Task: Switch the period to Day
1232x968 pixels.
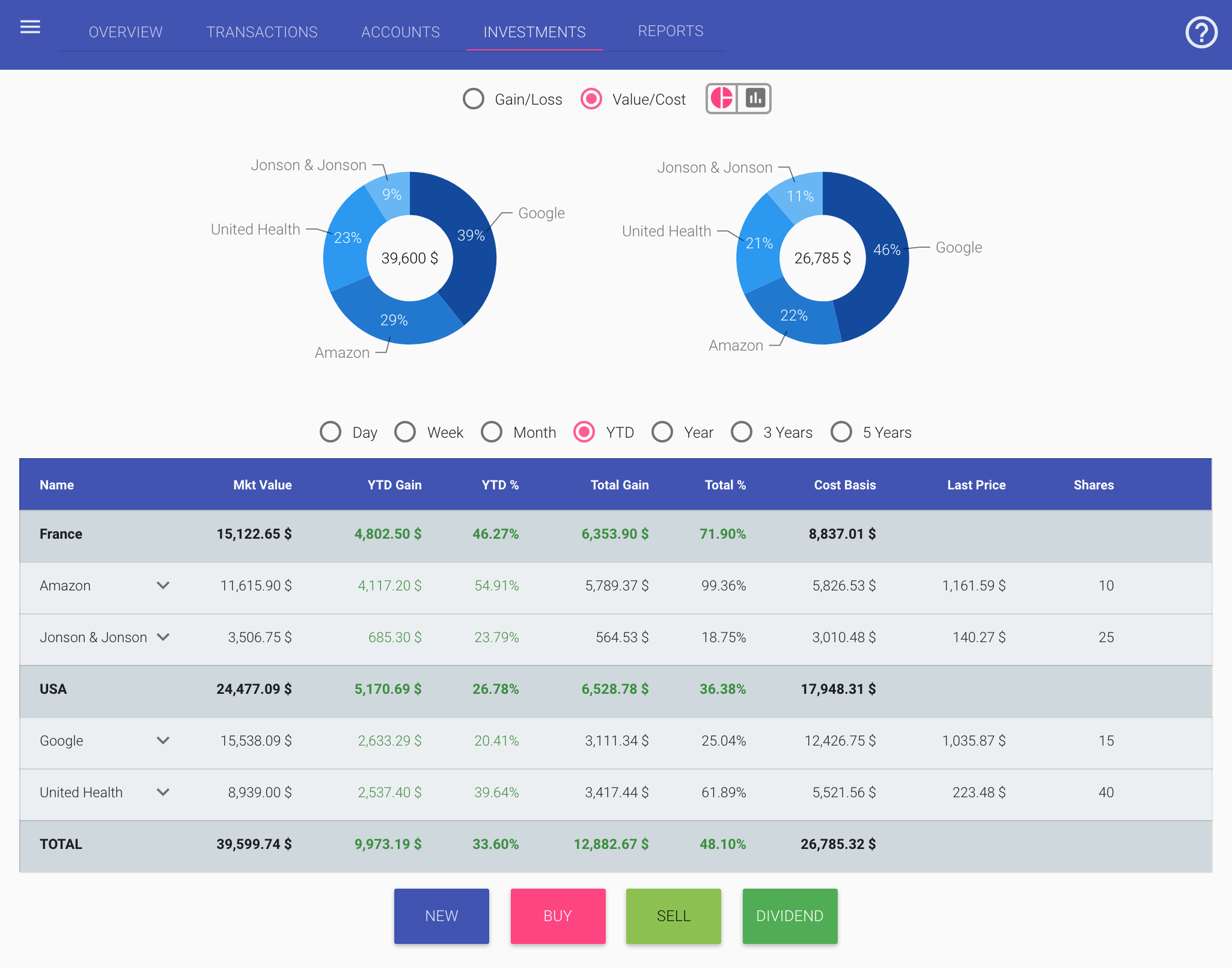Action: [x=331, y=432]
